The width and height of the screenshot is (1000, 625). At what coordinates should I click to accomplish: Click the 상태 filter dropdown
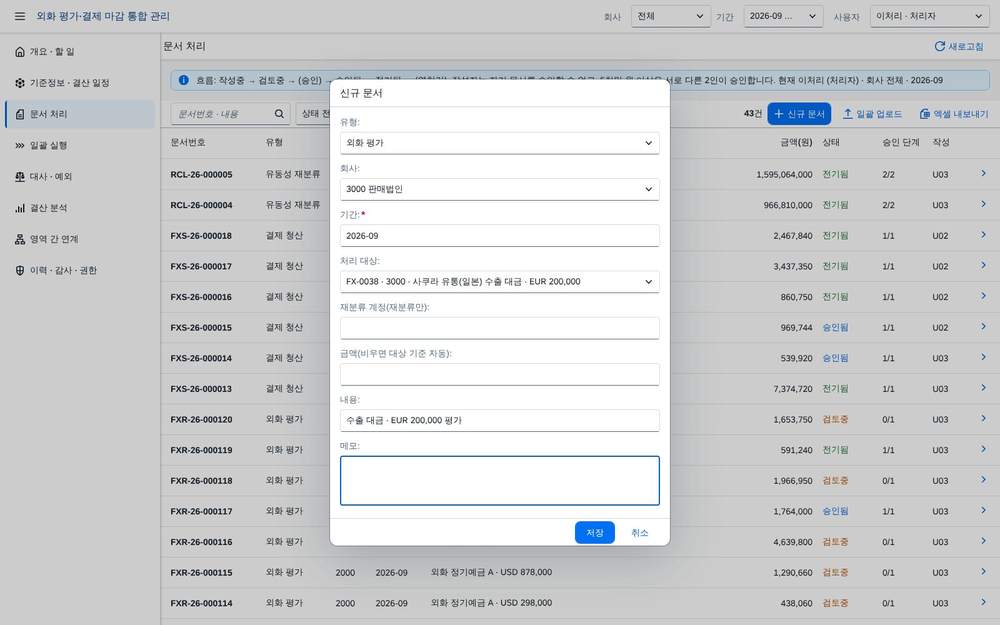[314, 114]
